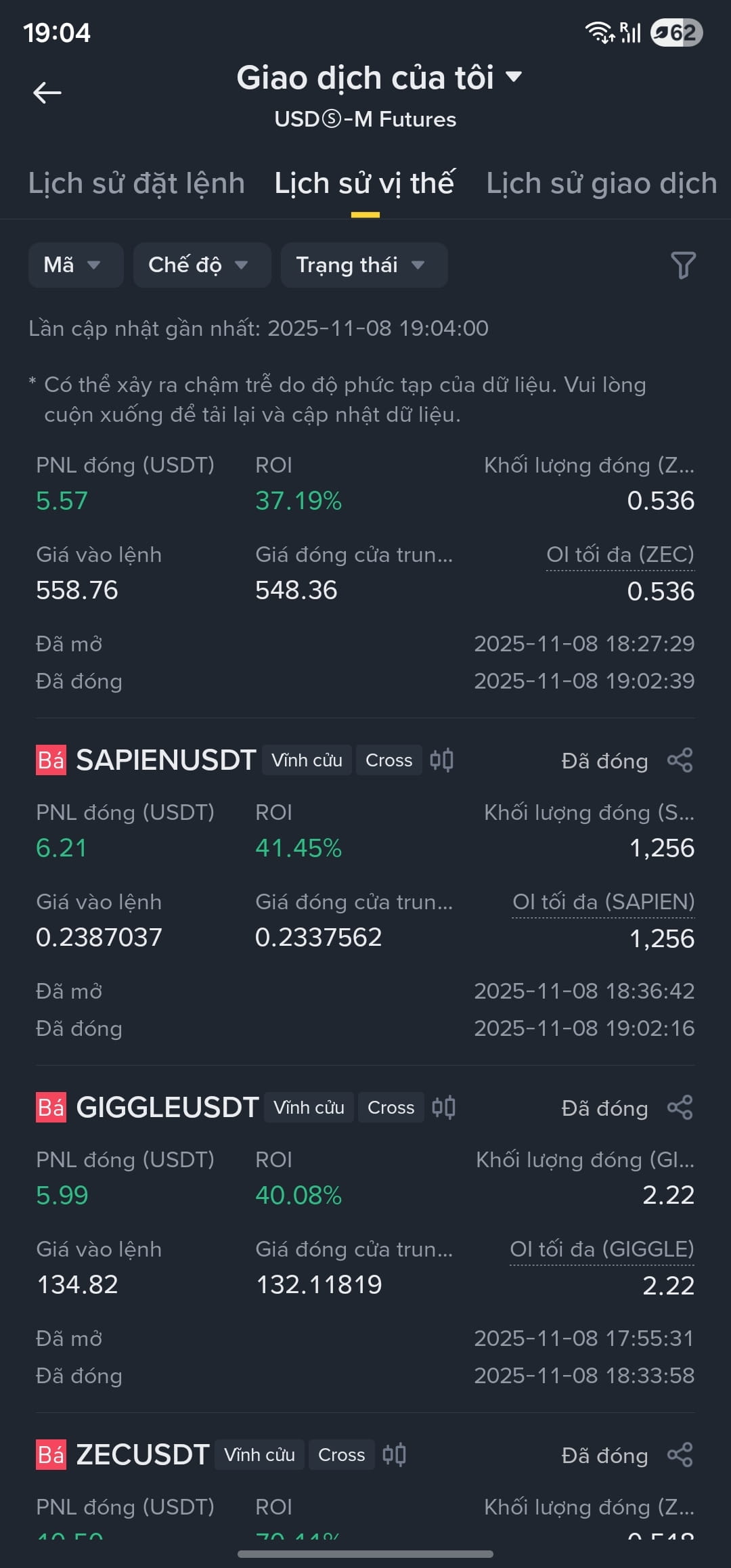
Task: Share the ZECUSDT closed position
Action: click(x=680, y=1455)
